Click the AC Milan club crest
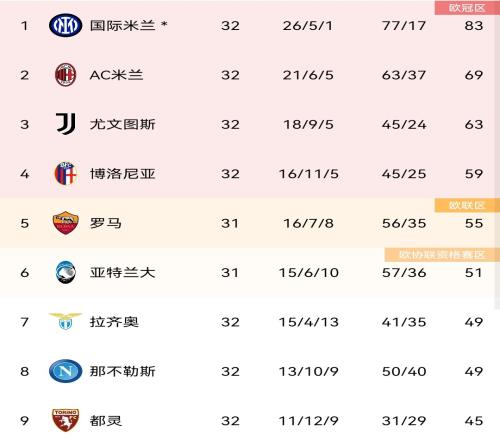500x440 pixels. [65, 75]
